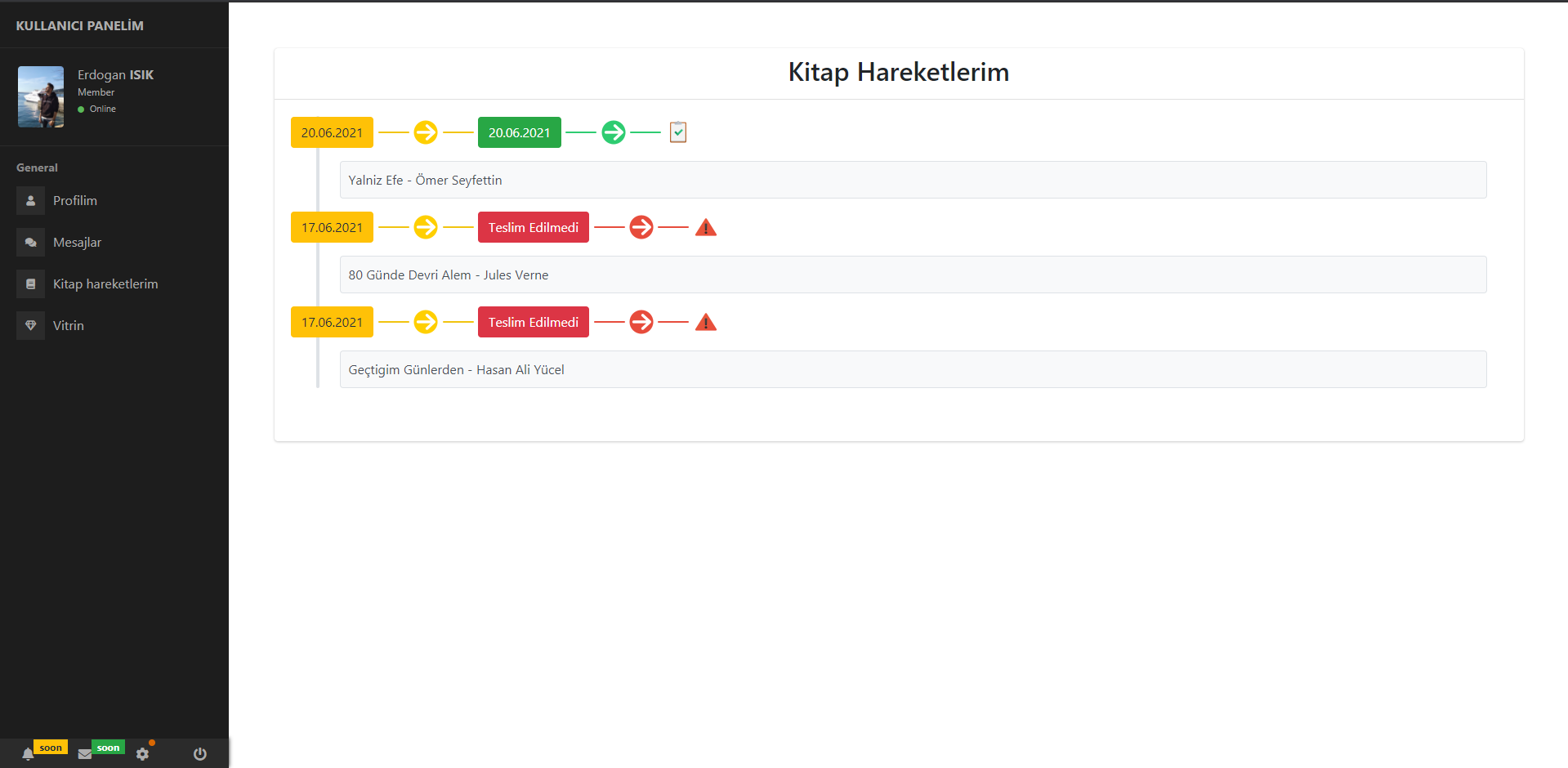Click the red arrow after Teslim Edilmedi
1568x768 pixels.
click(x=641, y=227)
